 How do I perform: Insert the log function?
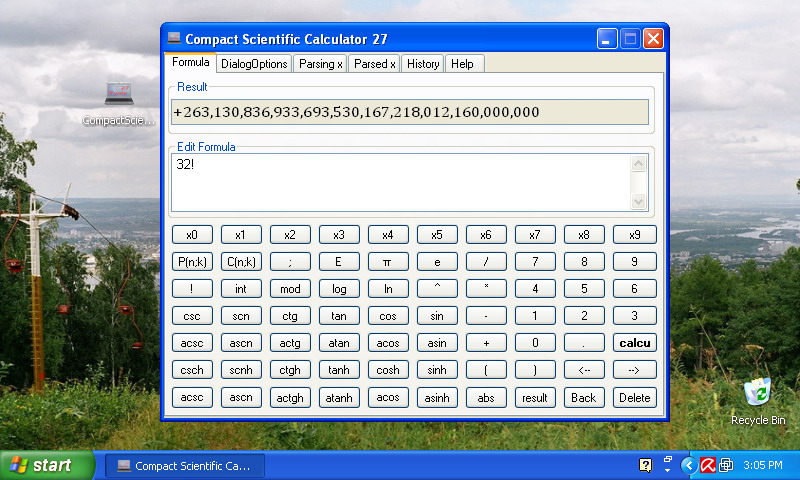click(x=339, y=289)
